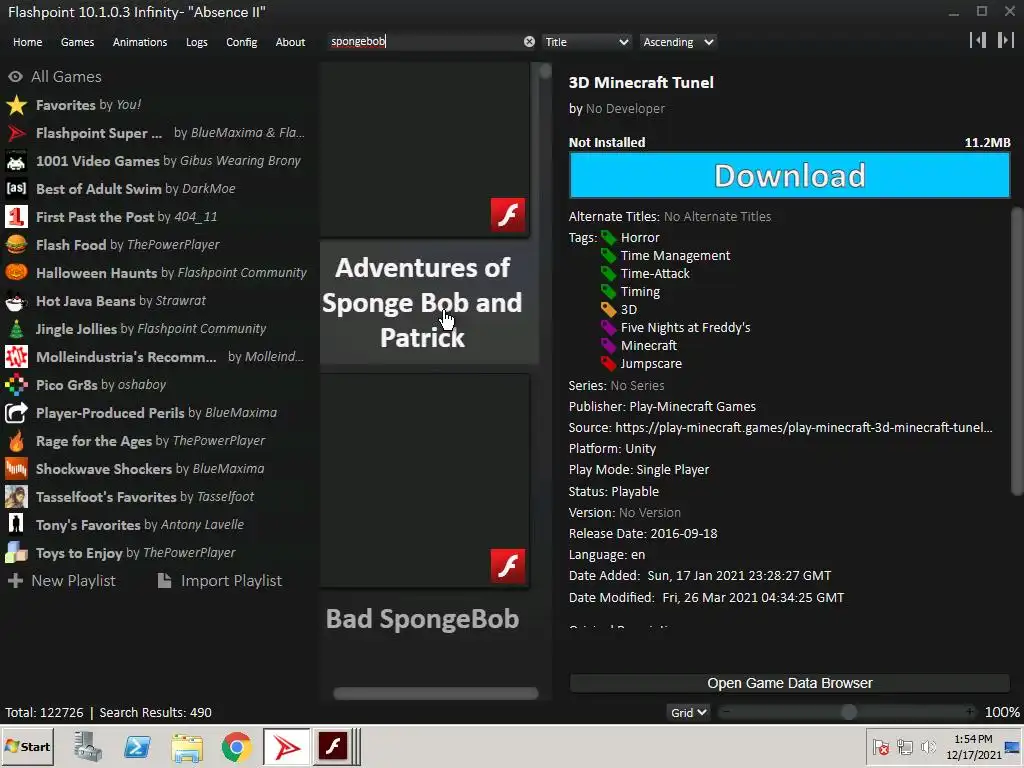Click the Shockwave Shockers playlist icon
Viewport: 1024px width, 768px height.
point(16,469)
